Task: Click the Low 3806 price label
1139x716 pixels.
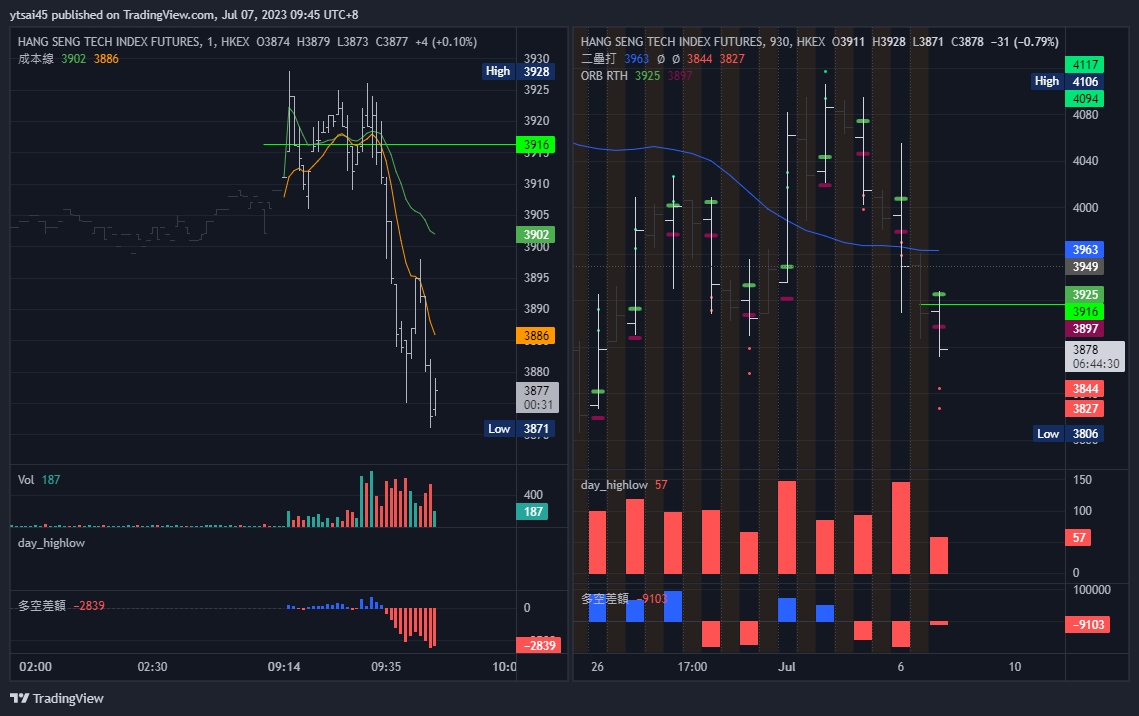Action: 1069,434
